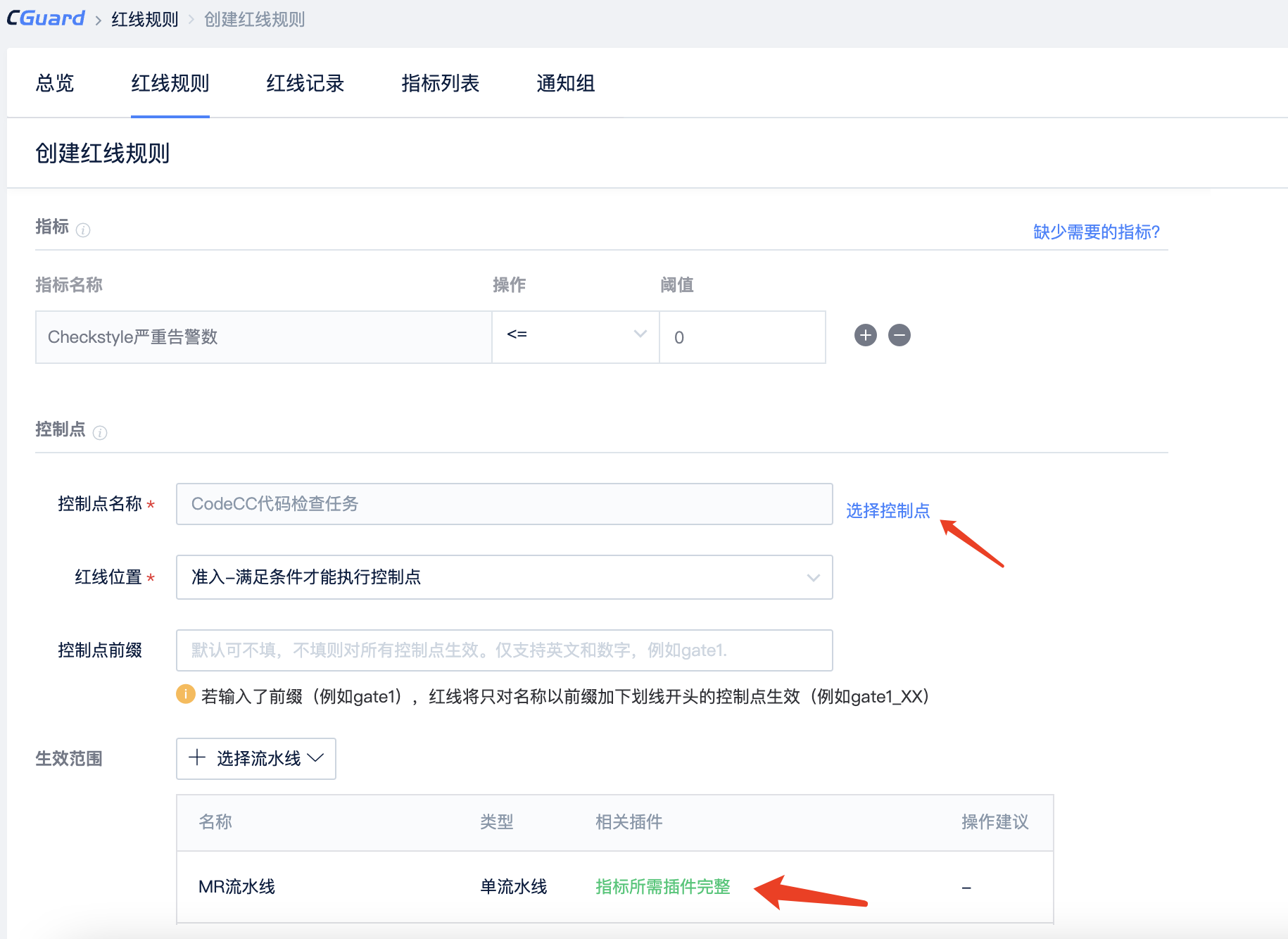This screenshot has width=1288, height=939.
Task: Click the 创建红线规则 page heading
Action: (x=103, y=153)
